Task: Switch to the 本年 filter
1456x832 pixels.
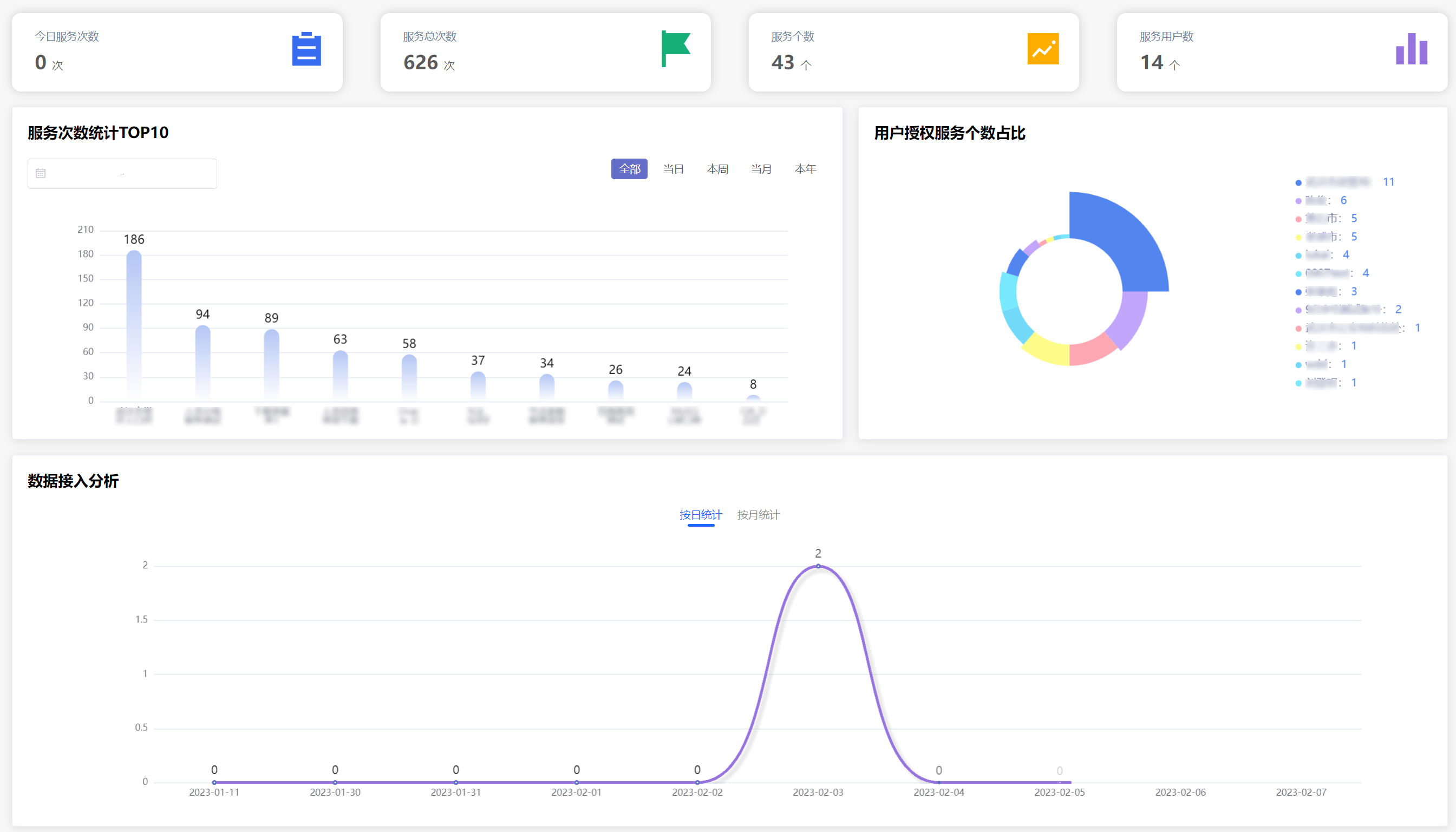Action: pos(805,169)
